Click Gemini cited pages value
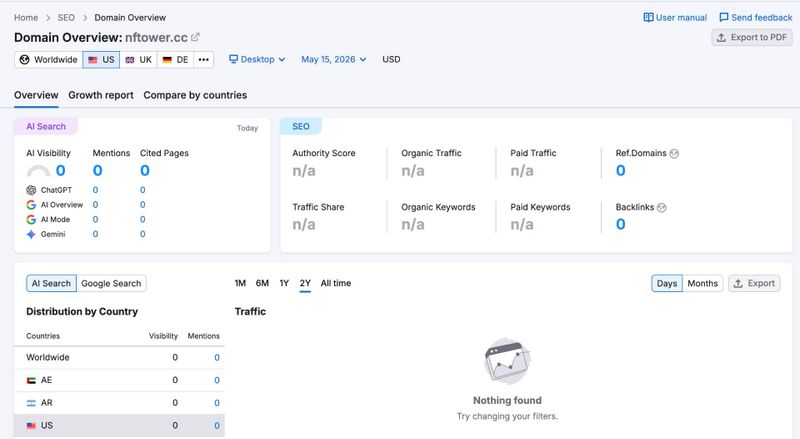 click(x=142, y=234)
